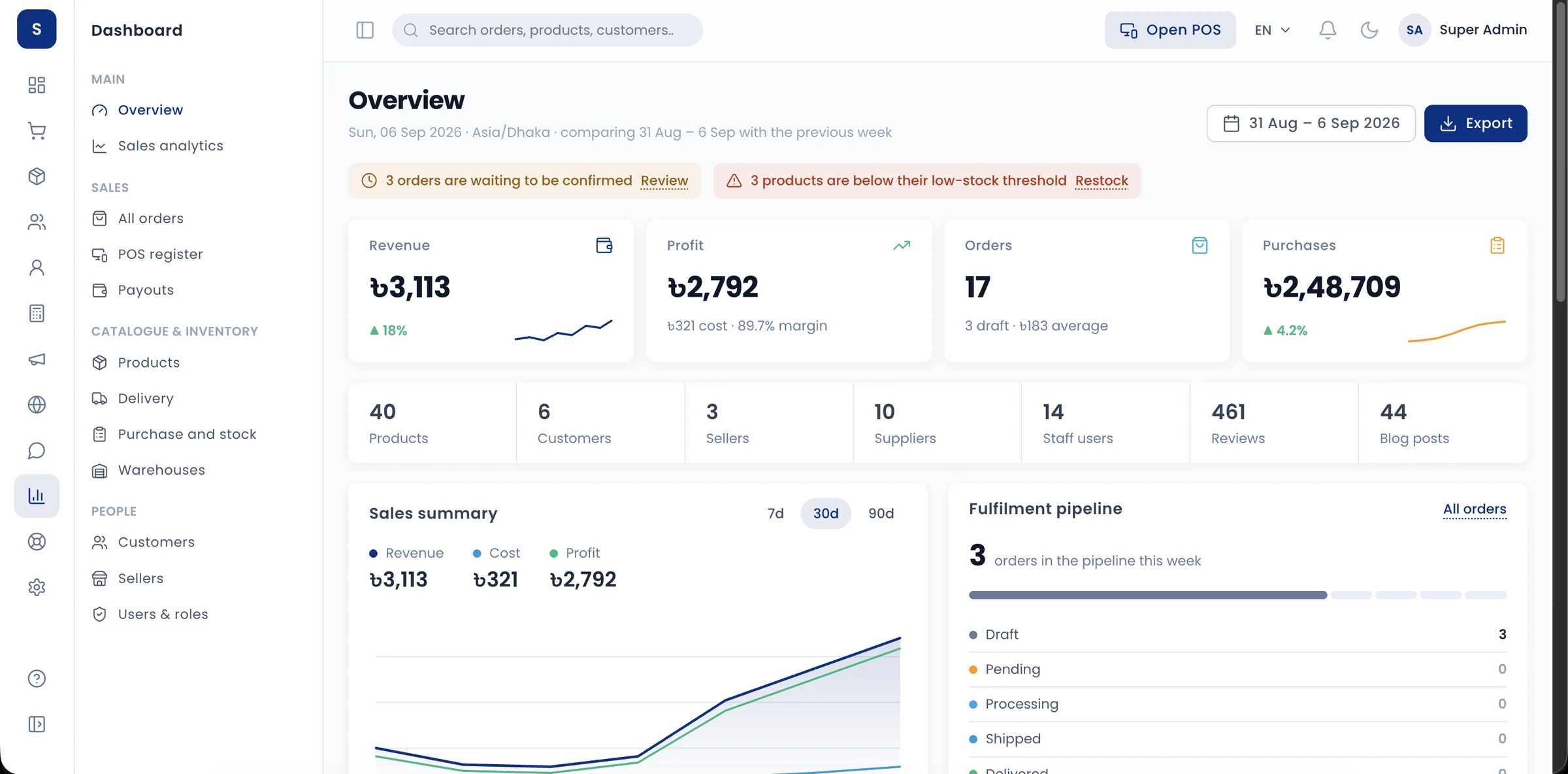
Task: Open the help question mark icon
Action: [x=37, y=679]
